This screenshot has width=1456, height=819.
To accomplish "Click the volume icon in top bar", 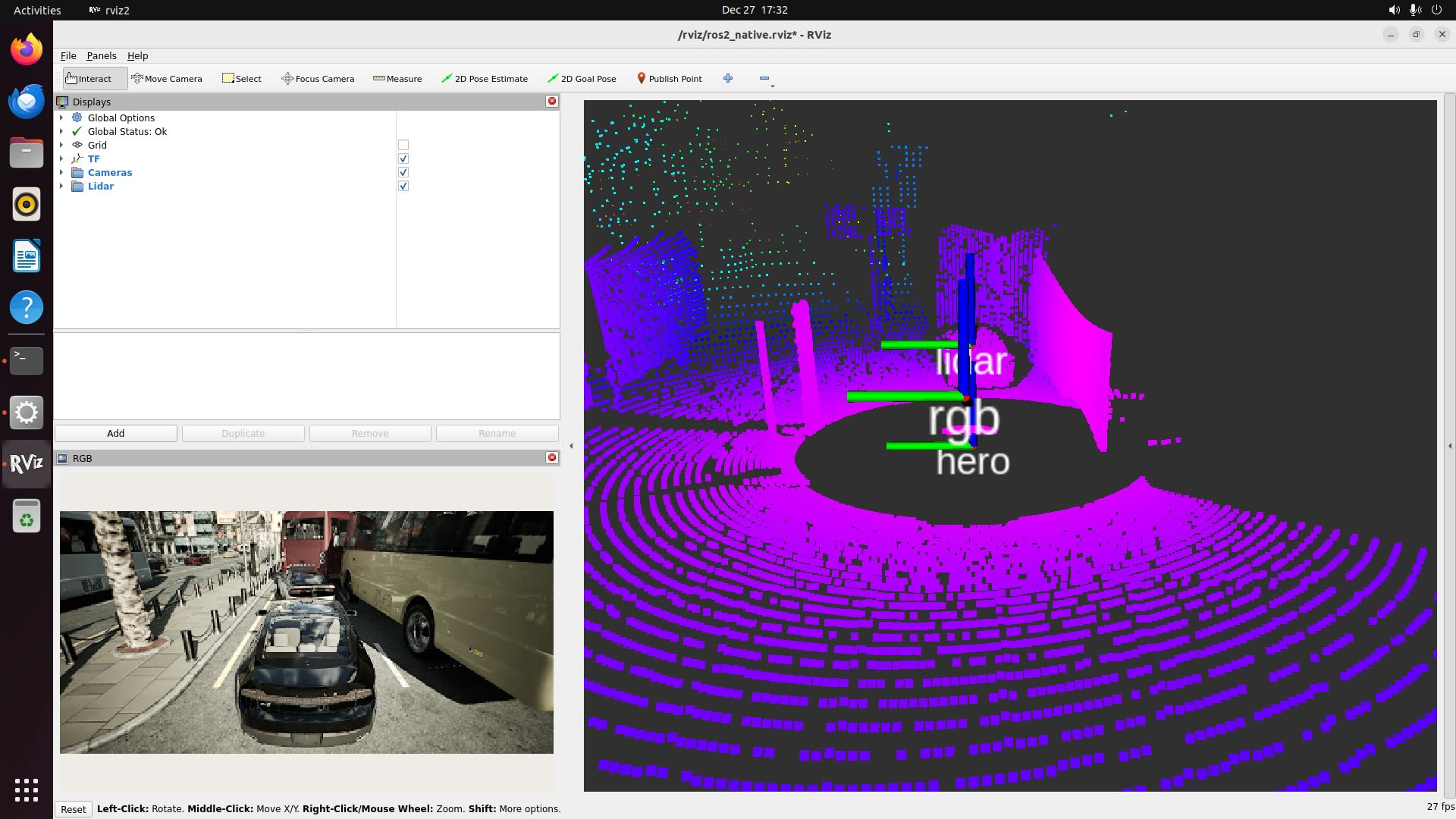I will click(1394, 10).
